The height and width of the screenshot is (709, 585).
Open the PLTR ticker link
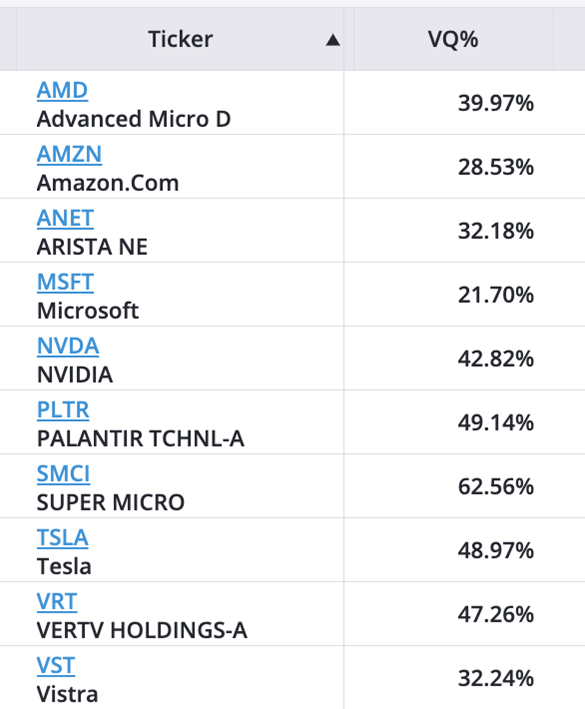(63, 410)
